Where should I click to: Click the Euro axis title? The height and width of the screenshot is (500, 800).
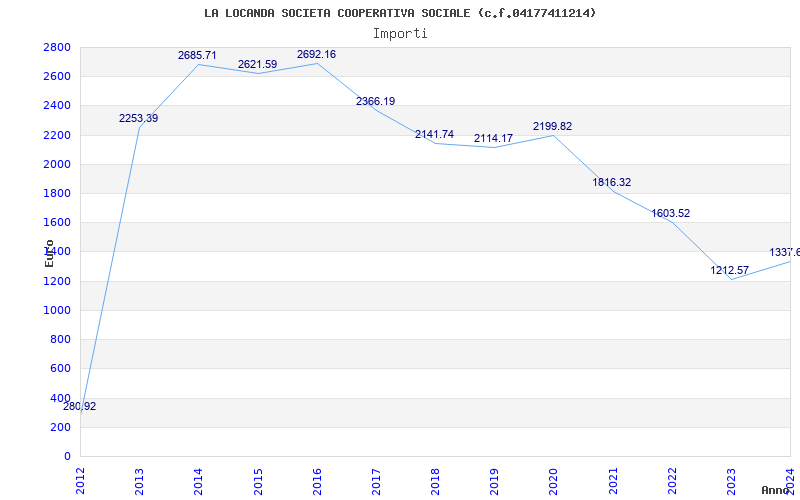[49, 254]
